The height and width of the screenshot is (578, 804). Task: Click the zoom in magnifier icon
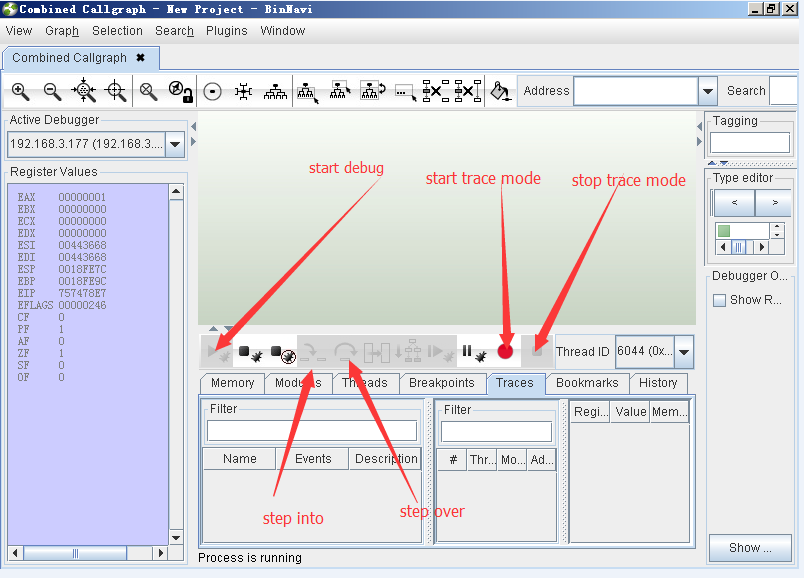(21, 91)
